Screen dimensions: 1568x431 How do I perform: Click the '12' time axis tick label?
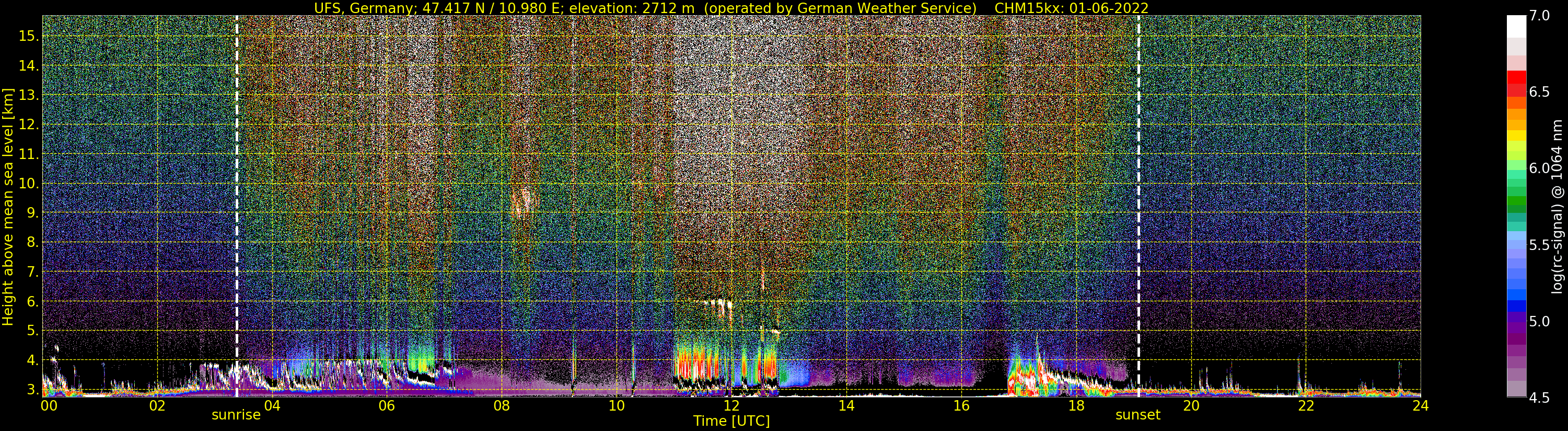[x=731, y=406]
